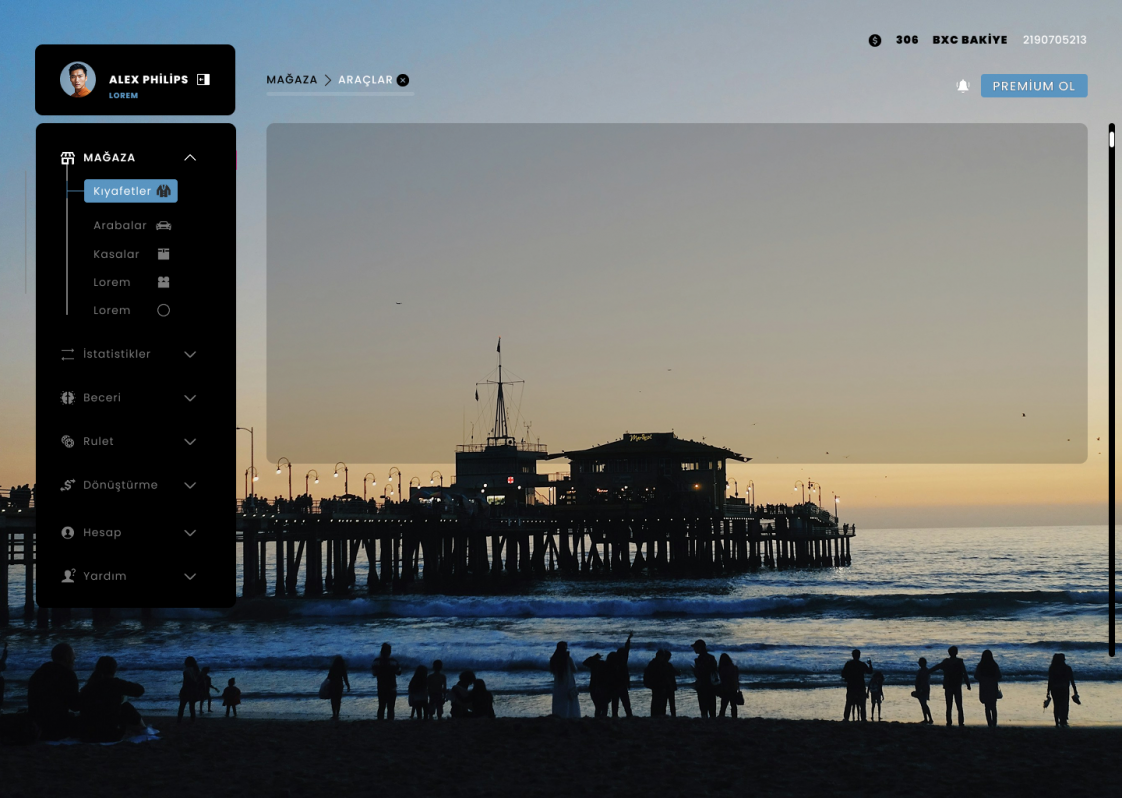This screenshot has height=798, width=1122.
Task: Expand the İstatistikler section chevron
Action: [190, 354]
